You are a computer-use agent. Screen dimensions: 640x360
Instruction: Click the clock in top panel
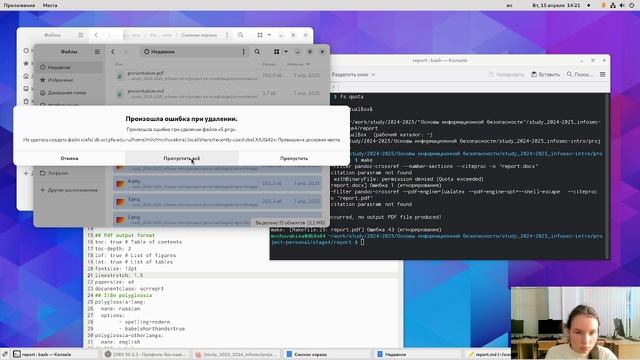tap(556, 5)
